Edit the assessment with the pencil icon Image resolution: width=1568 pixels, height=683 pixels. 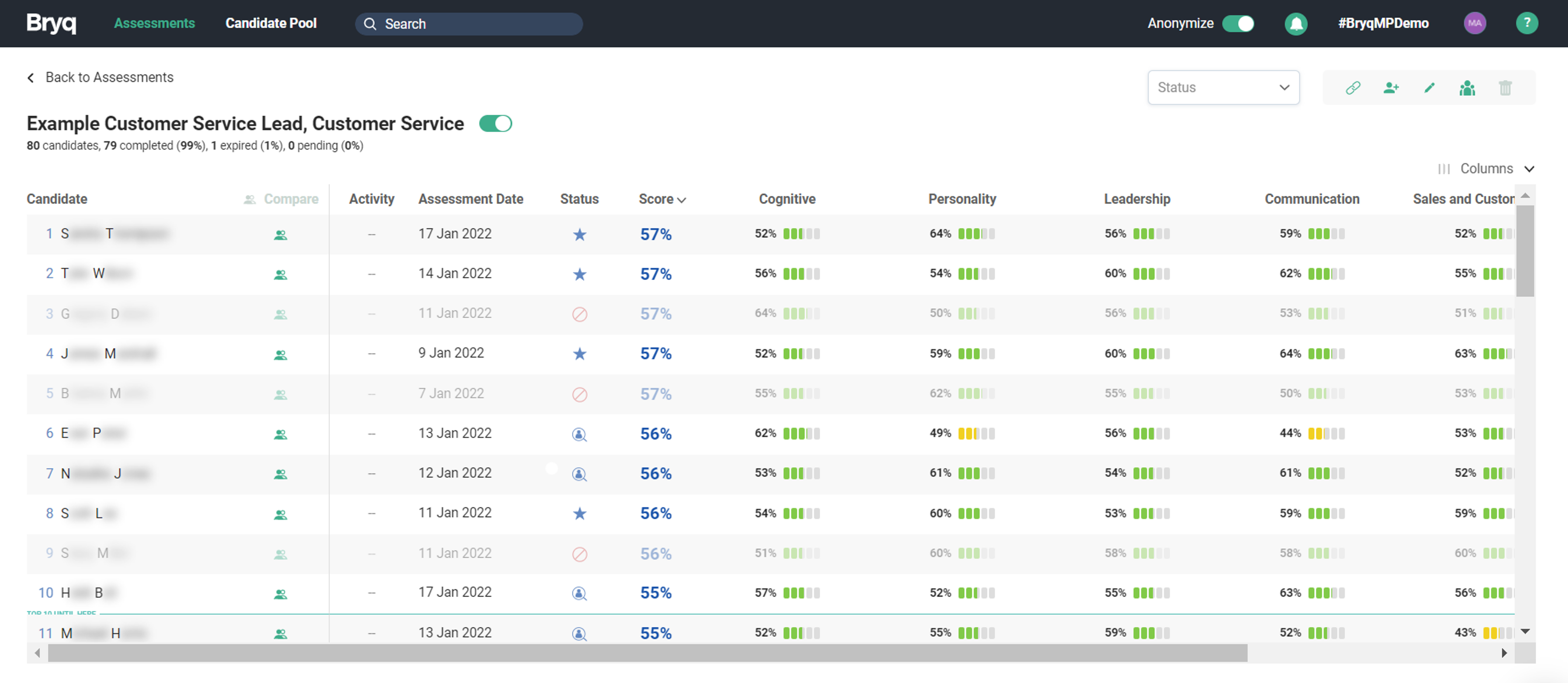1429,88
